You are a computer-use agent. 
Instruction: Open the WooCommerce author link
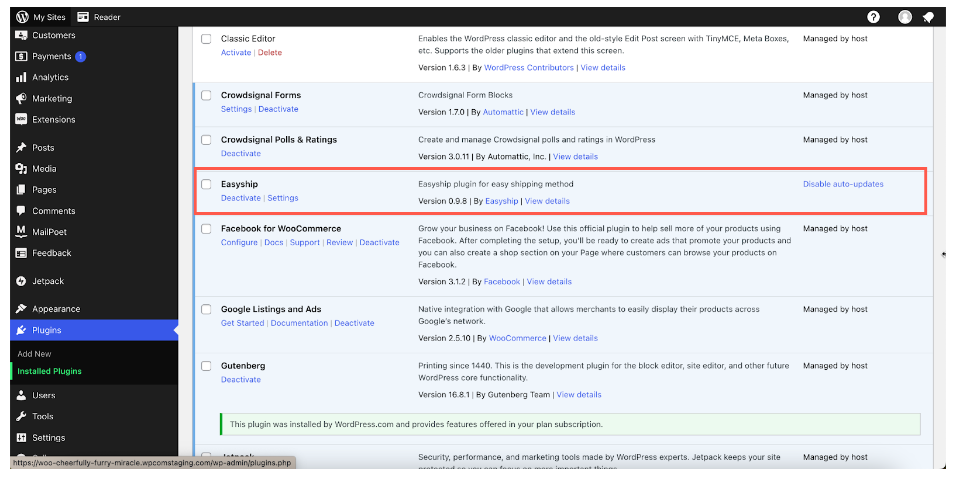(518, 338)
